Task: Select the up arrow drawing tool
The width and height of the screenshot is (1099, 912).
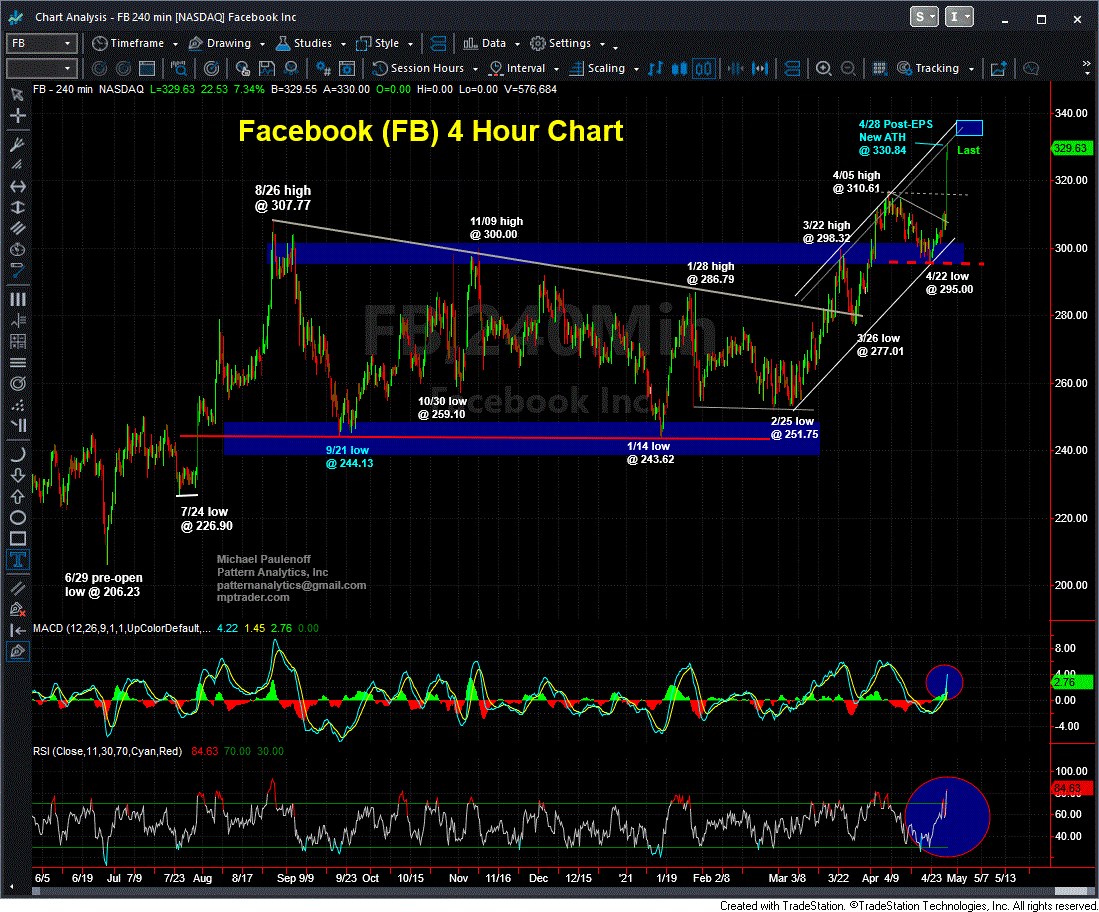Action: tap(18, 496)
